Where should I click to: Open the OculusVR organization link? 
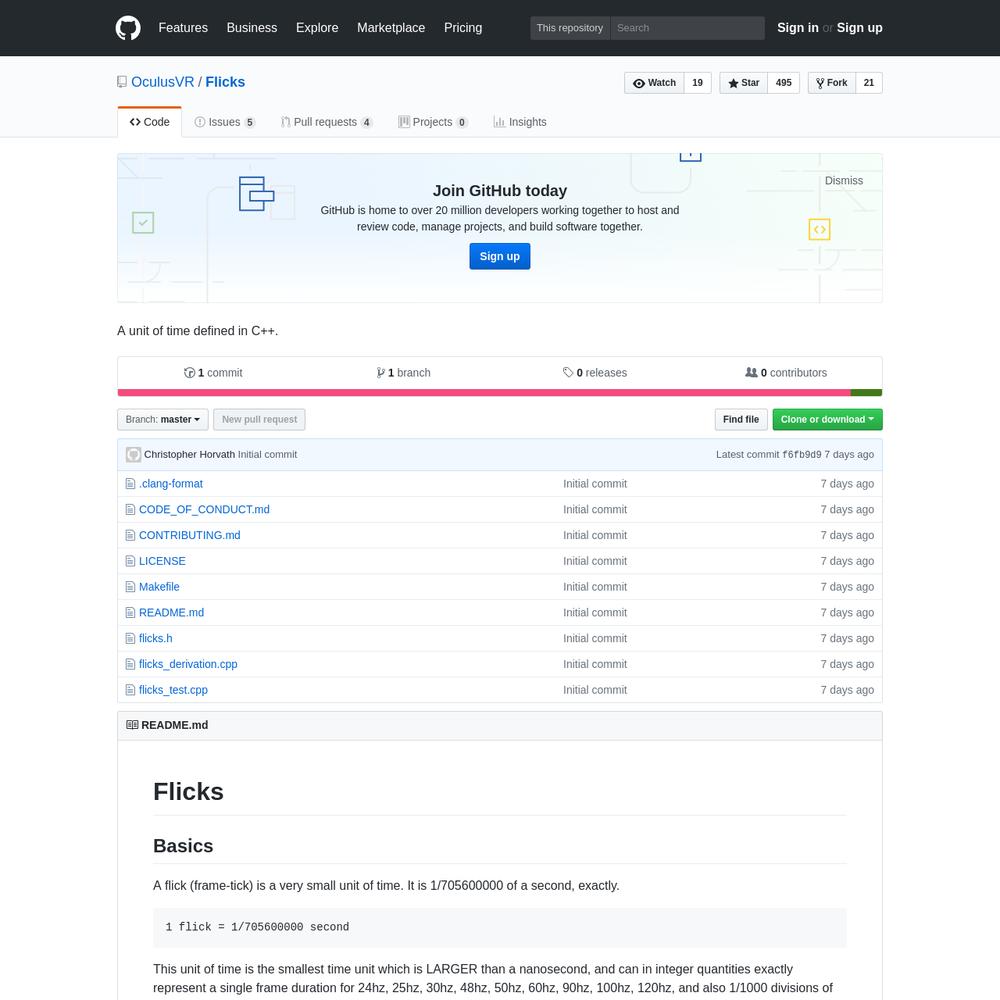tap(163, 82)
